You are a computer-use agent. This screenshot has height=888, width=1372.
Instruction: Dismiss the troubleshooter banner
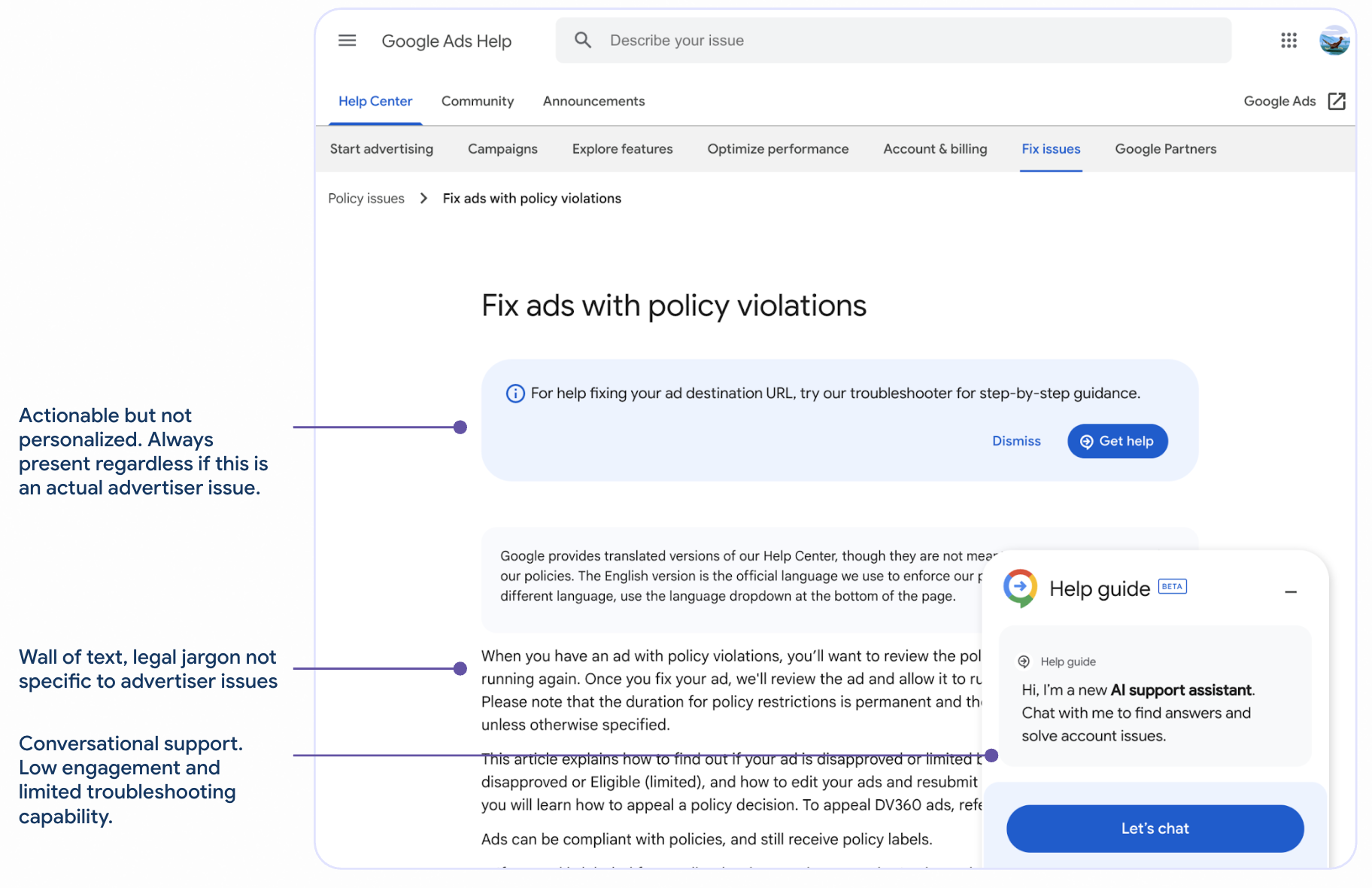(x=1016, y=441)
